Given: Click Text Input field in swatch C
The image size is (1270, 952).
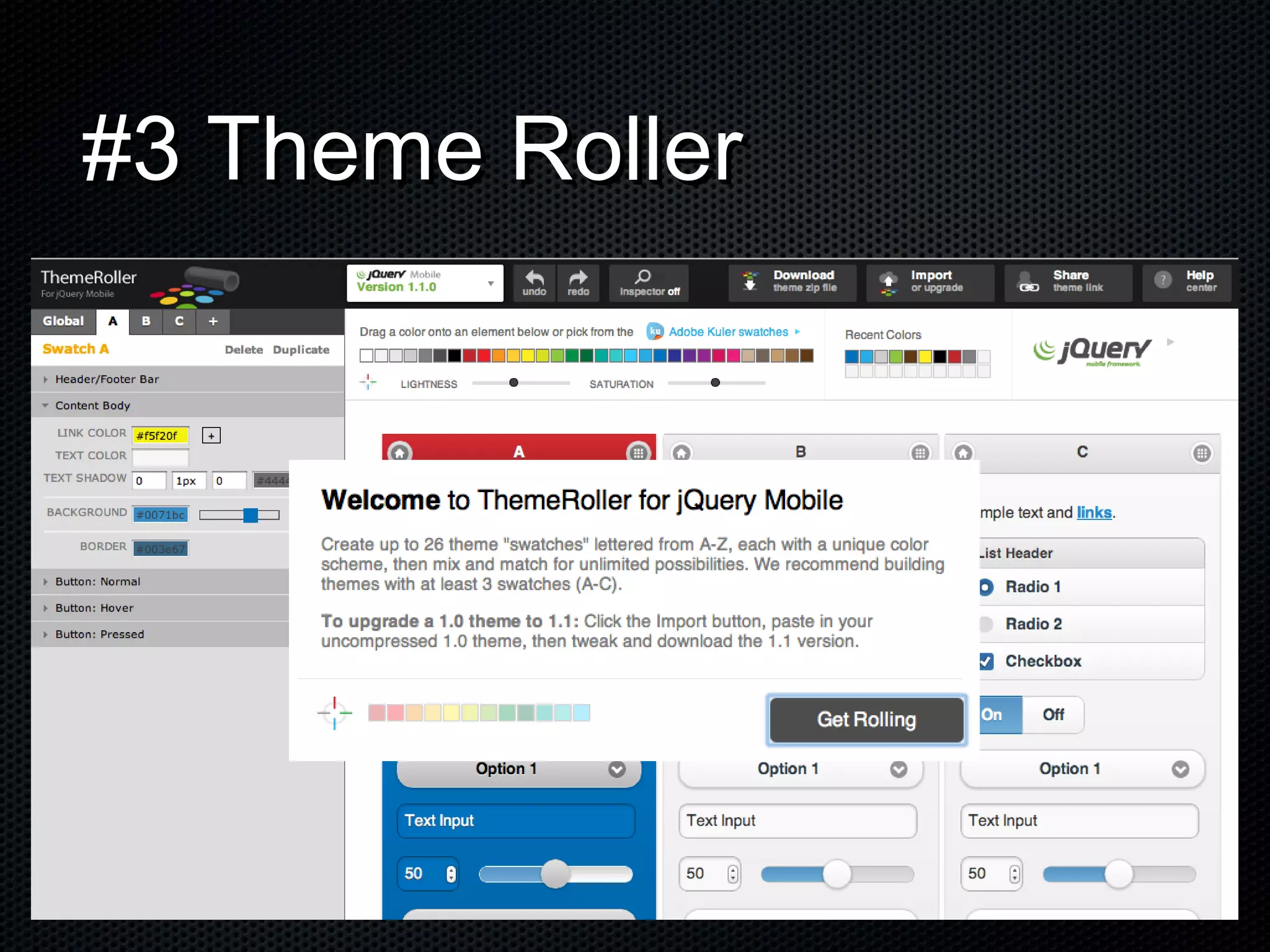Looking at the screenshot, I should [1080, 821].
